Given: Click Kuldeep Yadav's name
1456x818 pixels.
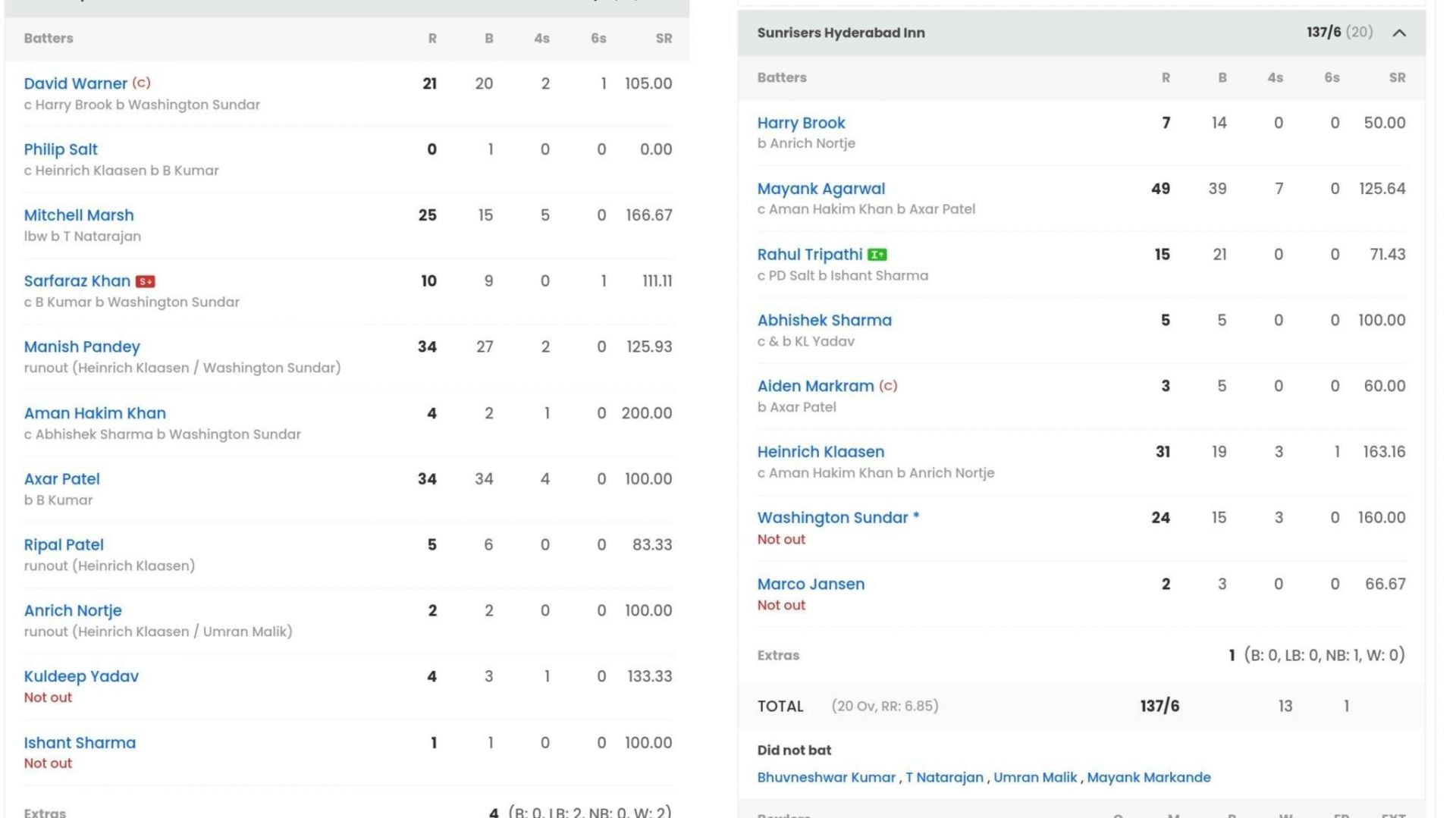Looking at the screenshot, I should click(x=81, y=676).
